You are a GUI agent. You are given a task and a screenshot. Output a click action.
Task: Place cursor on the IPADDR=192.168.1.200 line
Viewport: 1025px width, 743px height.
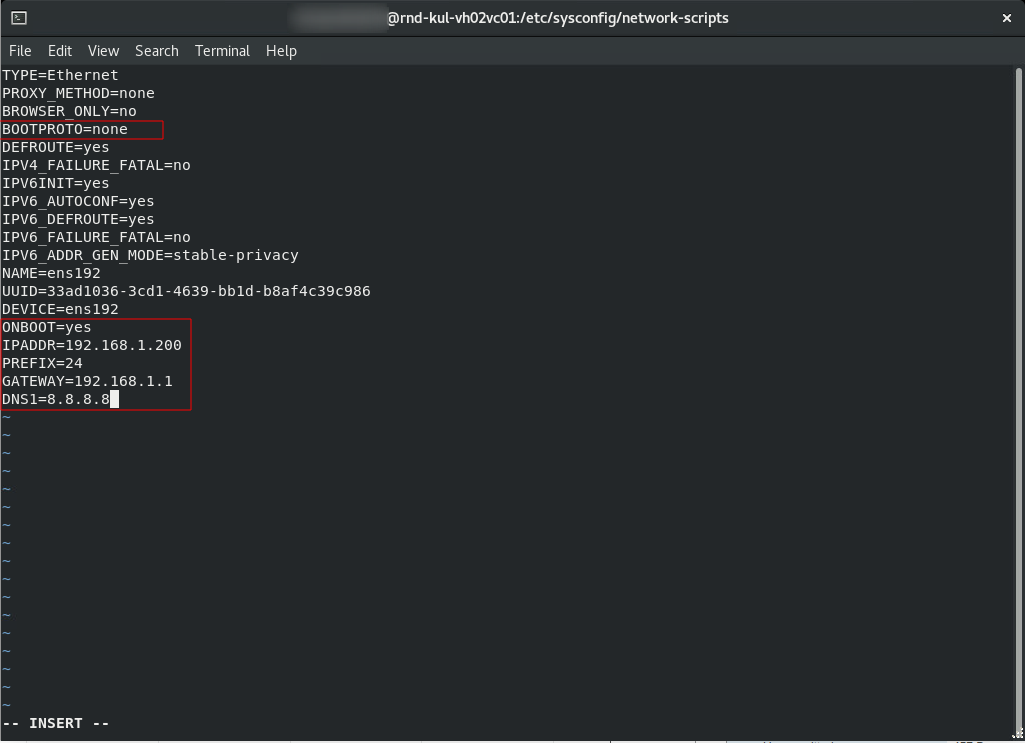coord(91,345)
